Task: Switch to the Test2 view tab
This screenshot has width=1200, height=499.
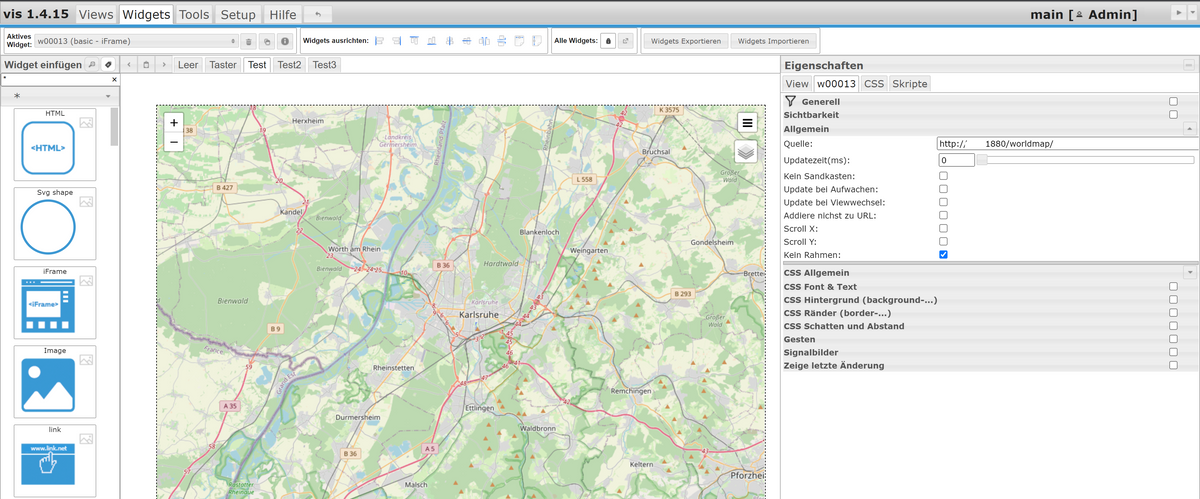Action: coord(289,65)
